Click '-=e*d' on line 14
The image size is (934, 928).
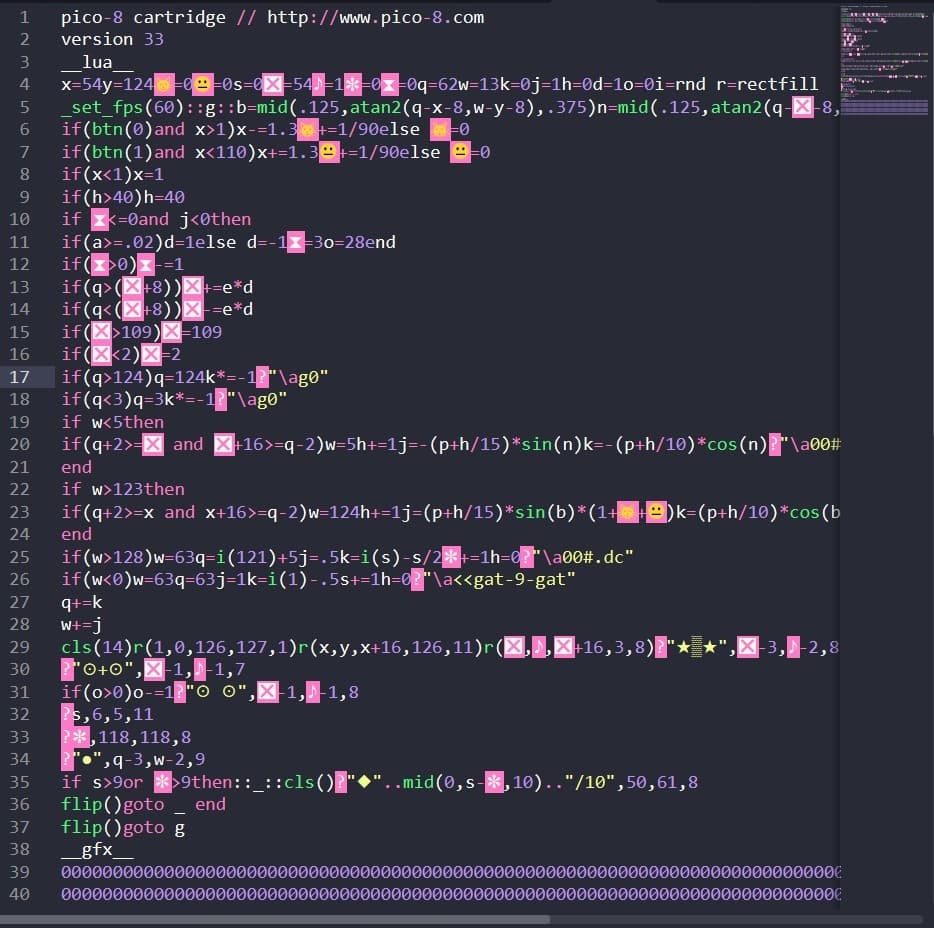pyautogui.click(x=228, y=309)
